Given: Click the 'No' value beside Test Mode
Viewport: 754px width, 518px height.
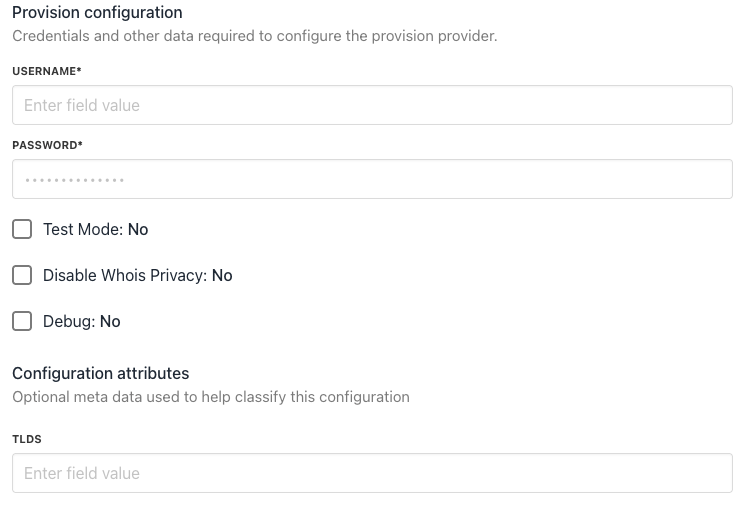Looking at the screenshot, I should coord(138,229).
